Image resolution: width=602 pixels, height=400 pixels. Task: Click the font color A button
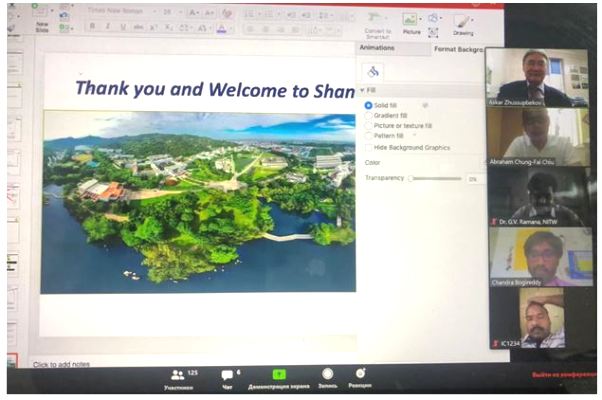[221, 29]
